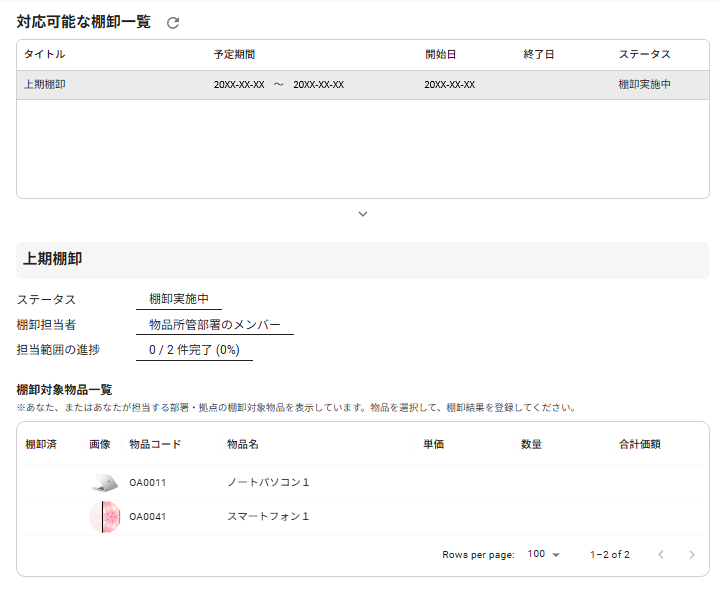Screen dimensions: 720x590
Task: Click the start date 20XX-XX-XX cell
Action: (450, 85)
